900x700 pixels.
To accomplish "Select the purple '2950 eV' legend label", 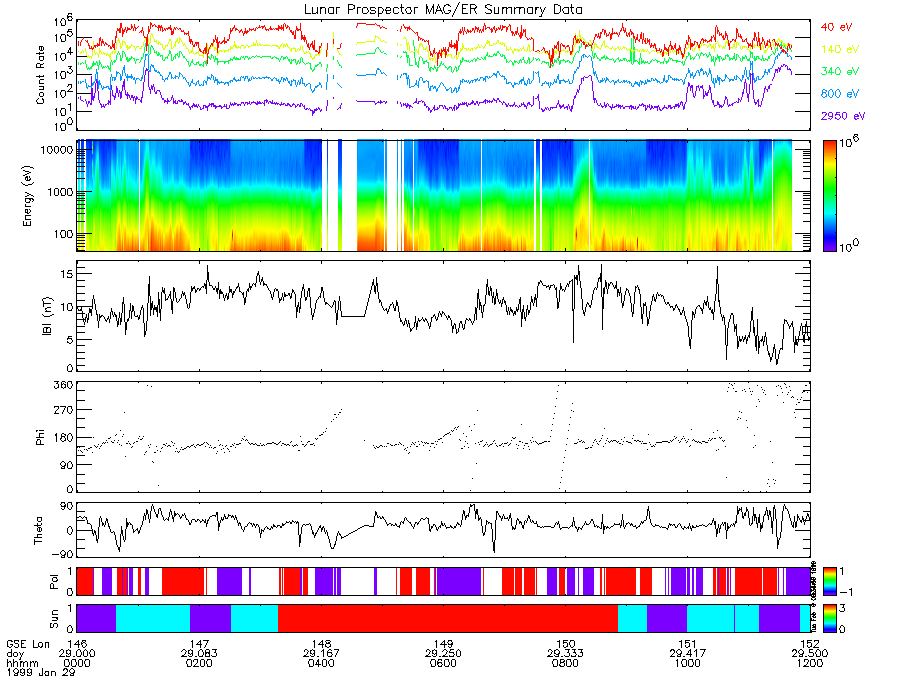I will click(x=843, y=116).
